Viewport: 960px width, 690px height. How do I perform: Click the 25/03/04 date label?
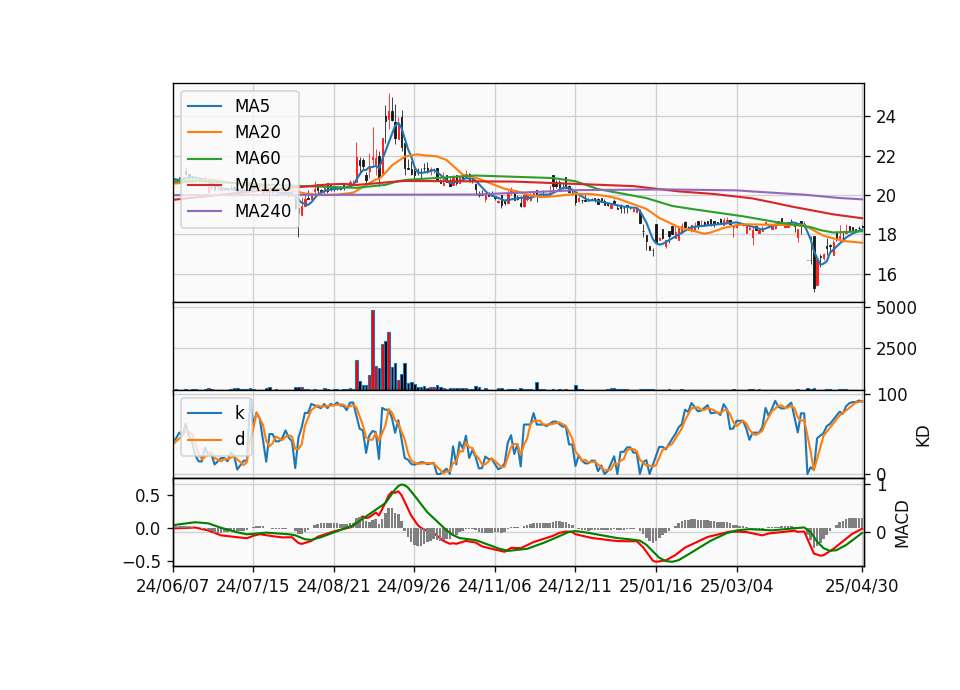click(x=737, y=586)
